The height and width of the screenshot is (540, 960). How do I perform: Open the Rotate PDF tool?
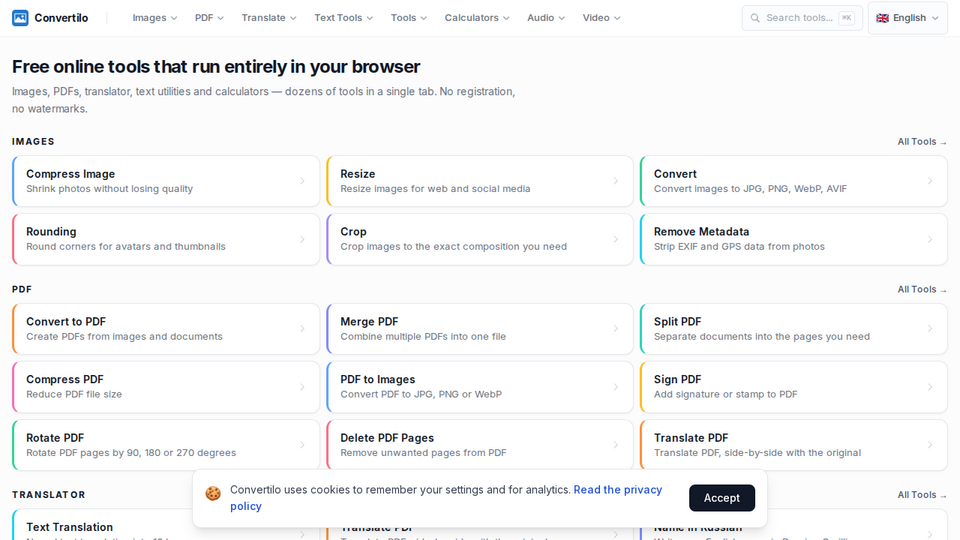coord(166,445)
